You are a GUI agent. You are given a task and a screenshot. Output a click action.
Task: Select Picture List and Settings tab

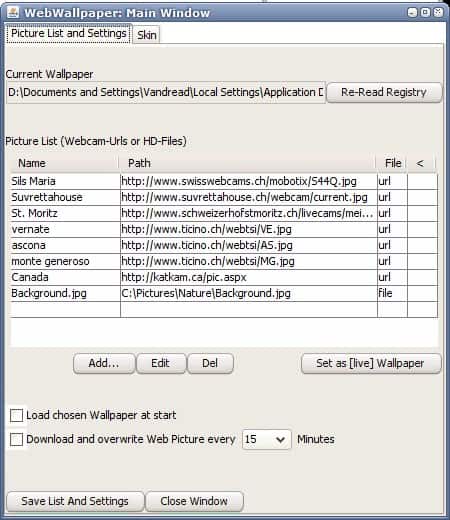[69, 33]
